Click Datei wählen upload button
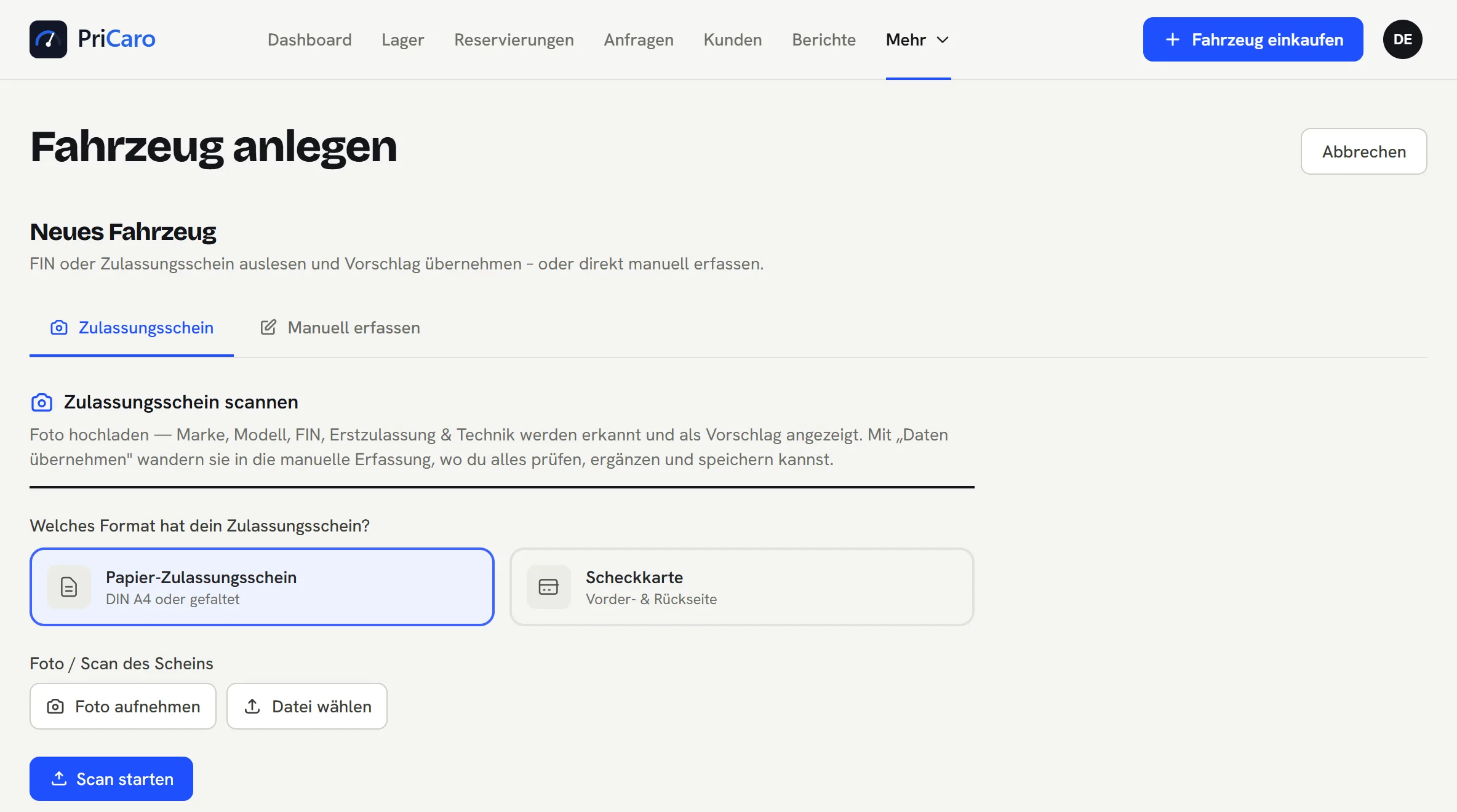The height and width of the screenshot is (812, 1457). tap(307, 706)
